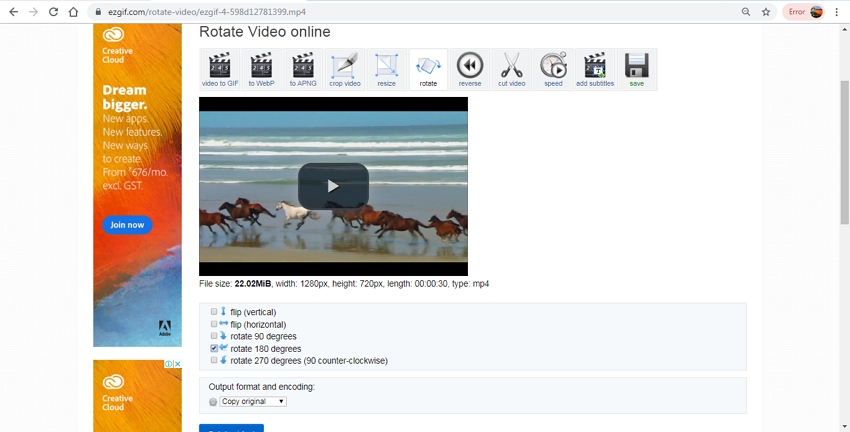Open the video speed tool
The image size is (850, 432).
click(x=553, y=69)
